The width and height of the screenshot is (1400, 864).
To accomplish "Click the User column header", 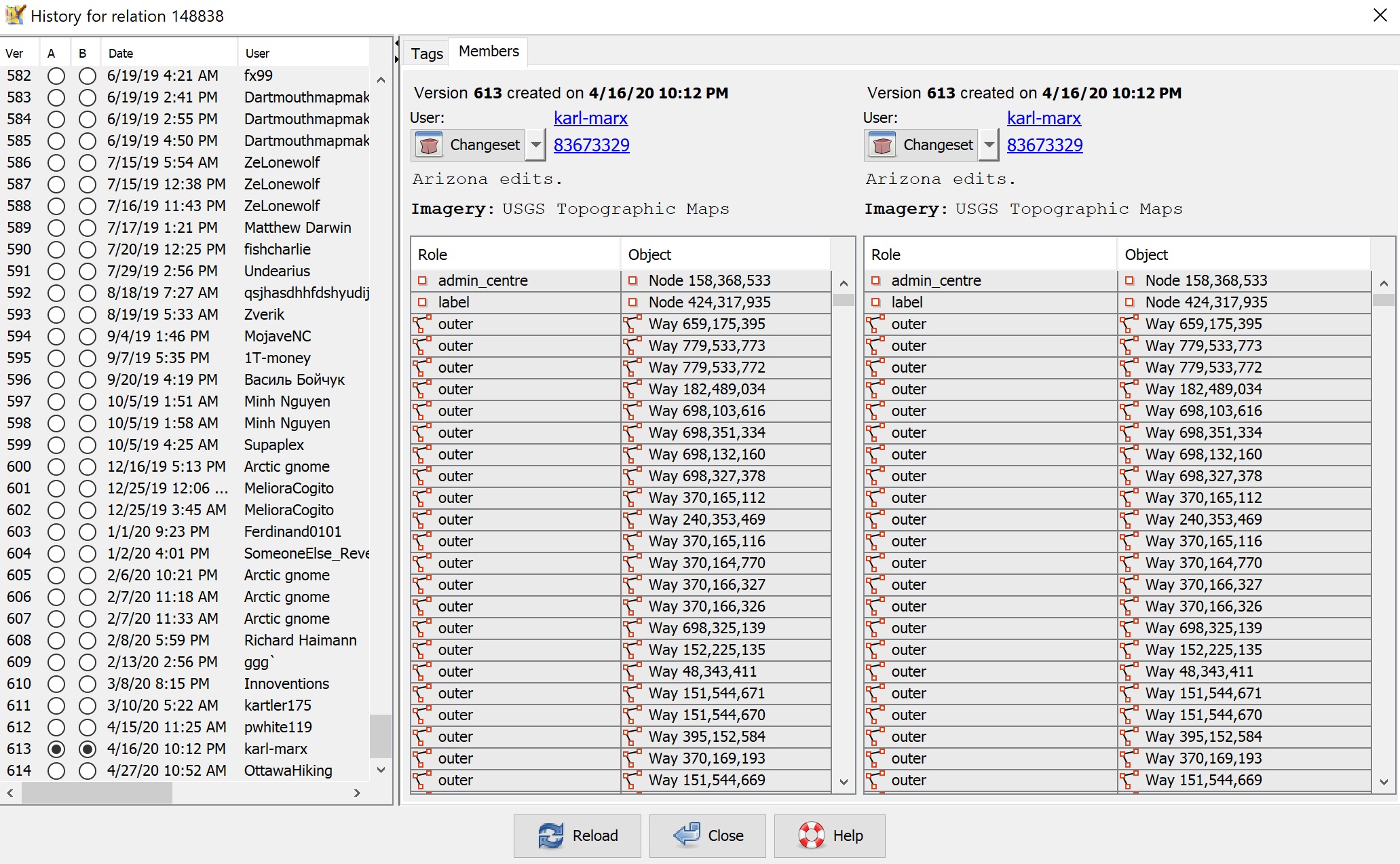I will 303,53.
